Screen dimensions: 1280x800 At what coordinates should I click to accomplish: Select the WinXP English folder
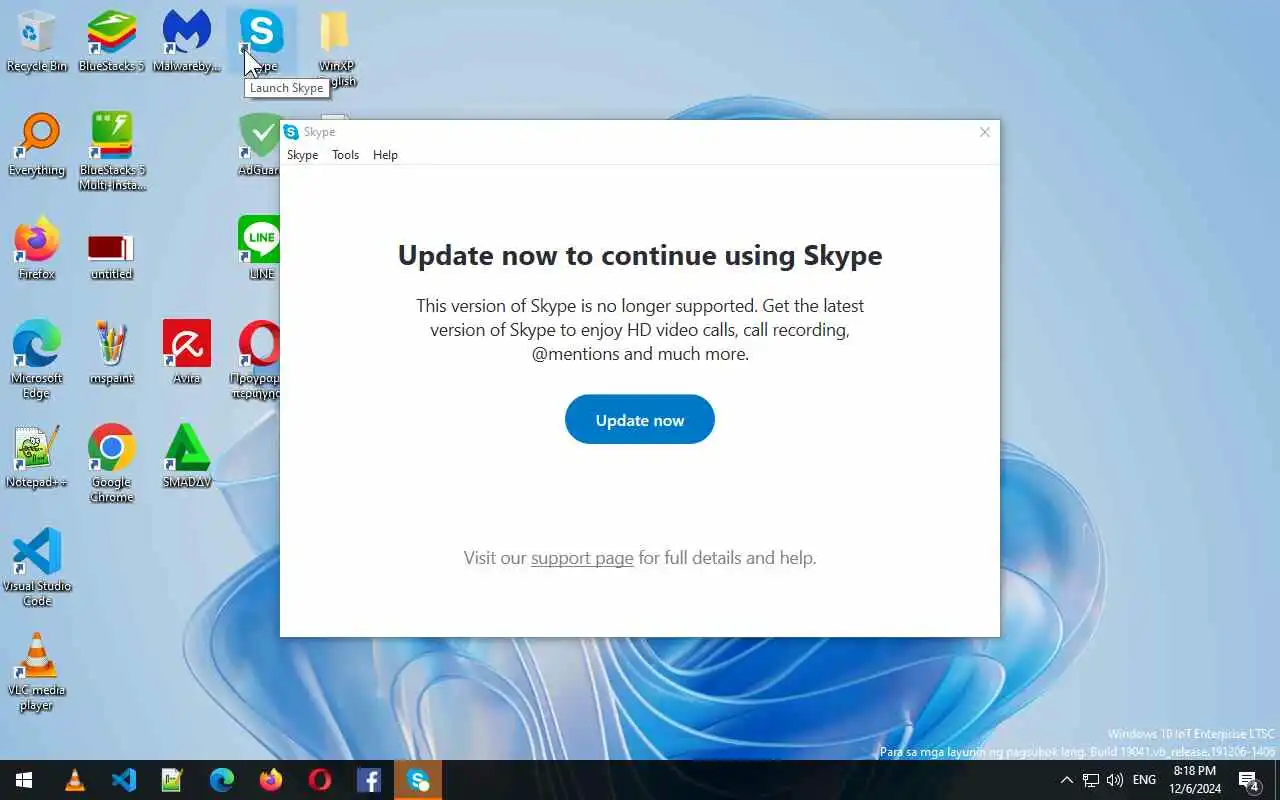[336, 48]
